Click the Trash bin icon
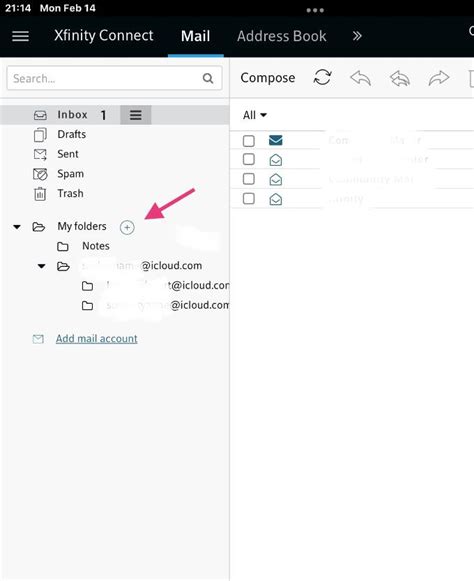Image resolution: width=474 pixels, height=581 pixels. tap(40, 194)
